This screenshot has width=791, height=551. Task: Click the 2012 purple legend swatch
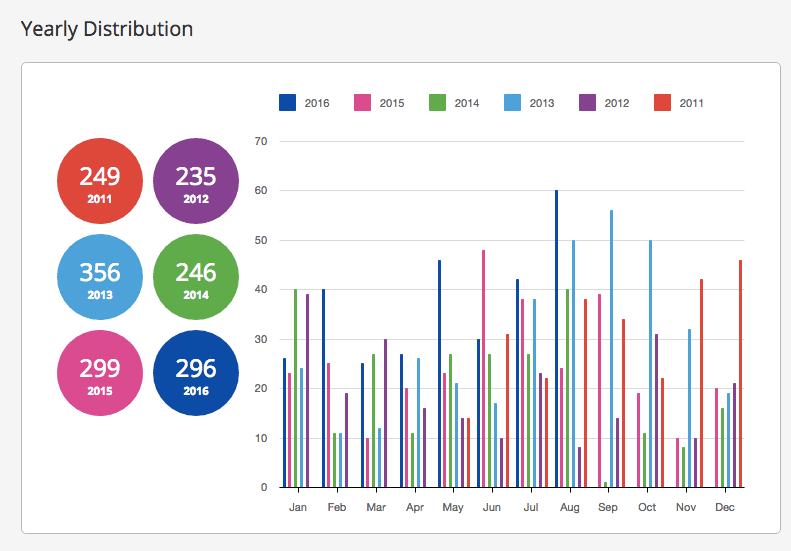[587, 102]
